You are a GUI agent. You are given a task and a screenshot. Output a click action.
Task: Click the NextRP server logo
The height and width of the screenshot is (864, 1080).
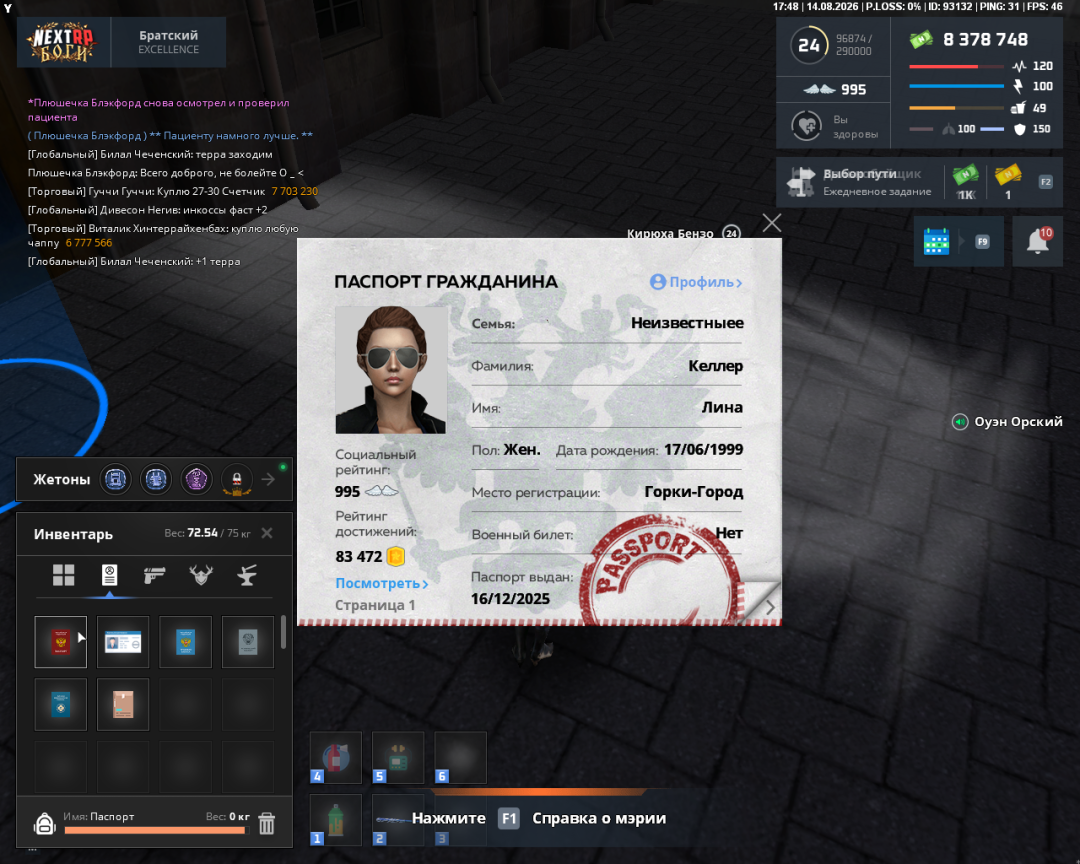point(63,43)
